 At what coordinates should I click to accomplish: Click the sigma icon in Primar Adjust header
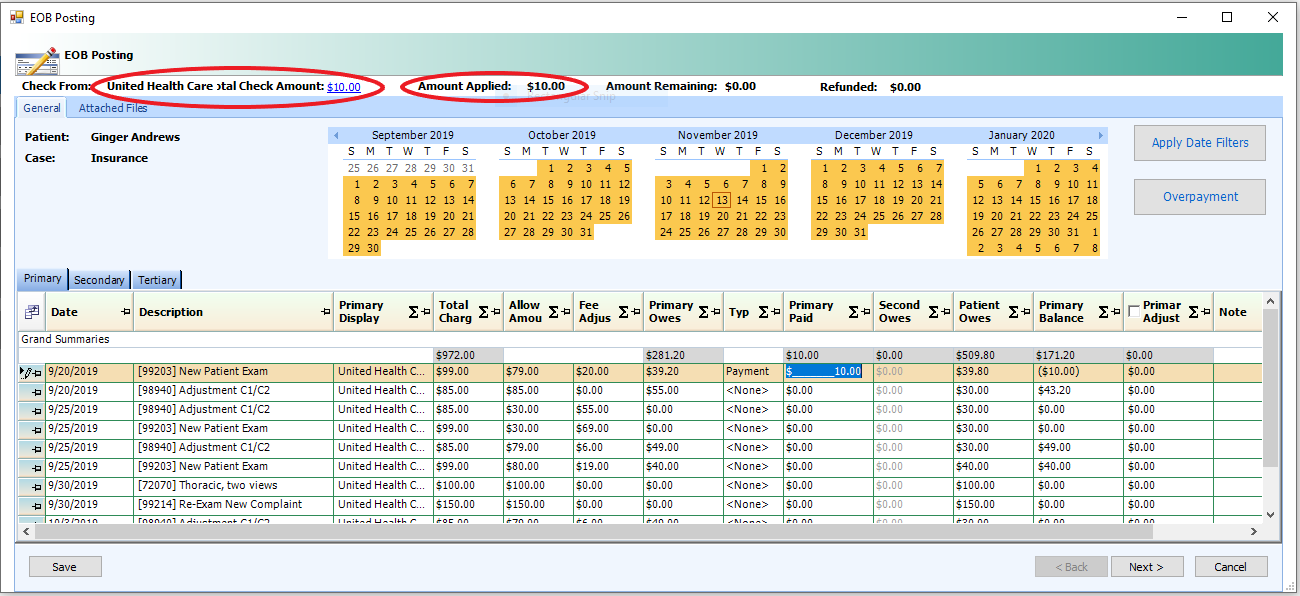tap(1192, 312)
